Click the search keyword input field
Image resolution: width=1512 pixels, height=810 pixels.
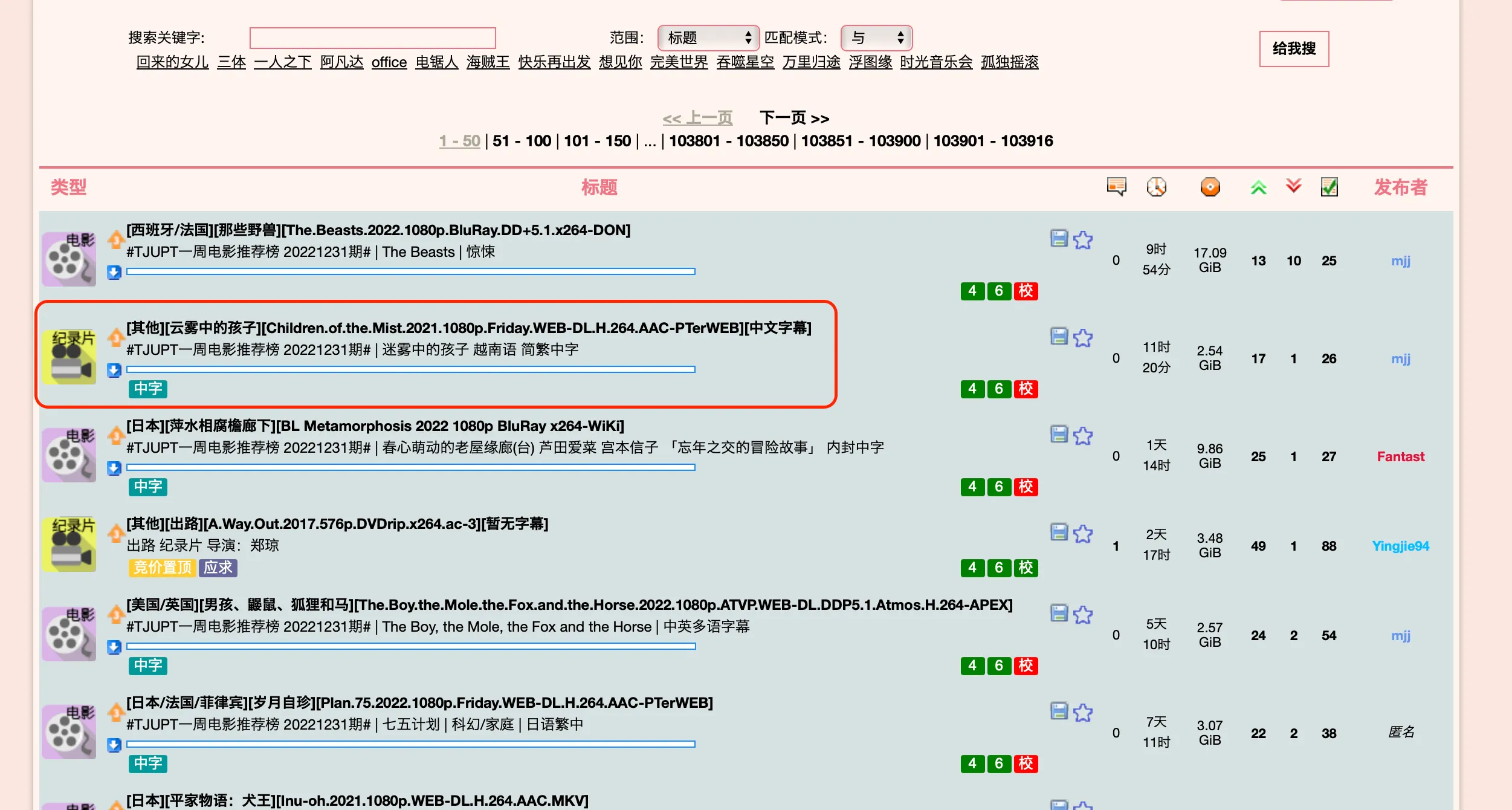[x=372, y=37]
